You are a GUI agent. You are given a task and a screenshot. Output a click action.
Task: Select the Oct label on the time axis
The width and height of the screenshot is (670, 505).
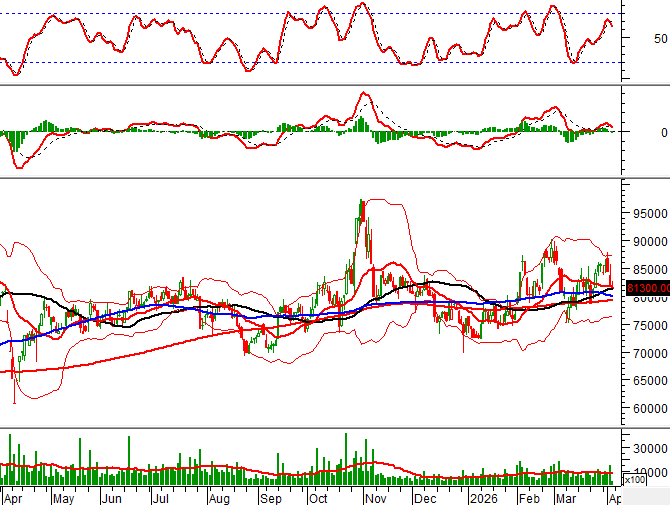point(318,497)
